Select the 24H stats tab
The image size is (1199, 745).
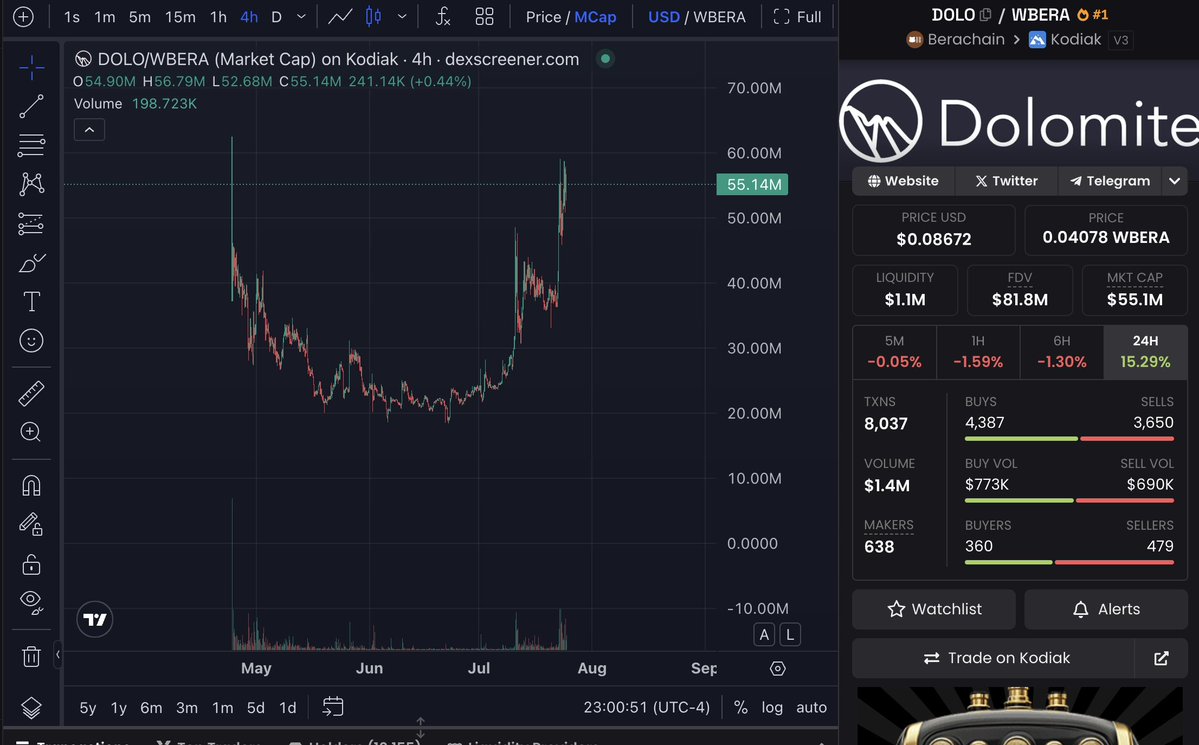pos(1145,352)
